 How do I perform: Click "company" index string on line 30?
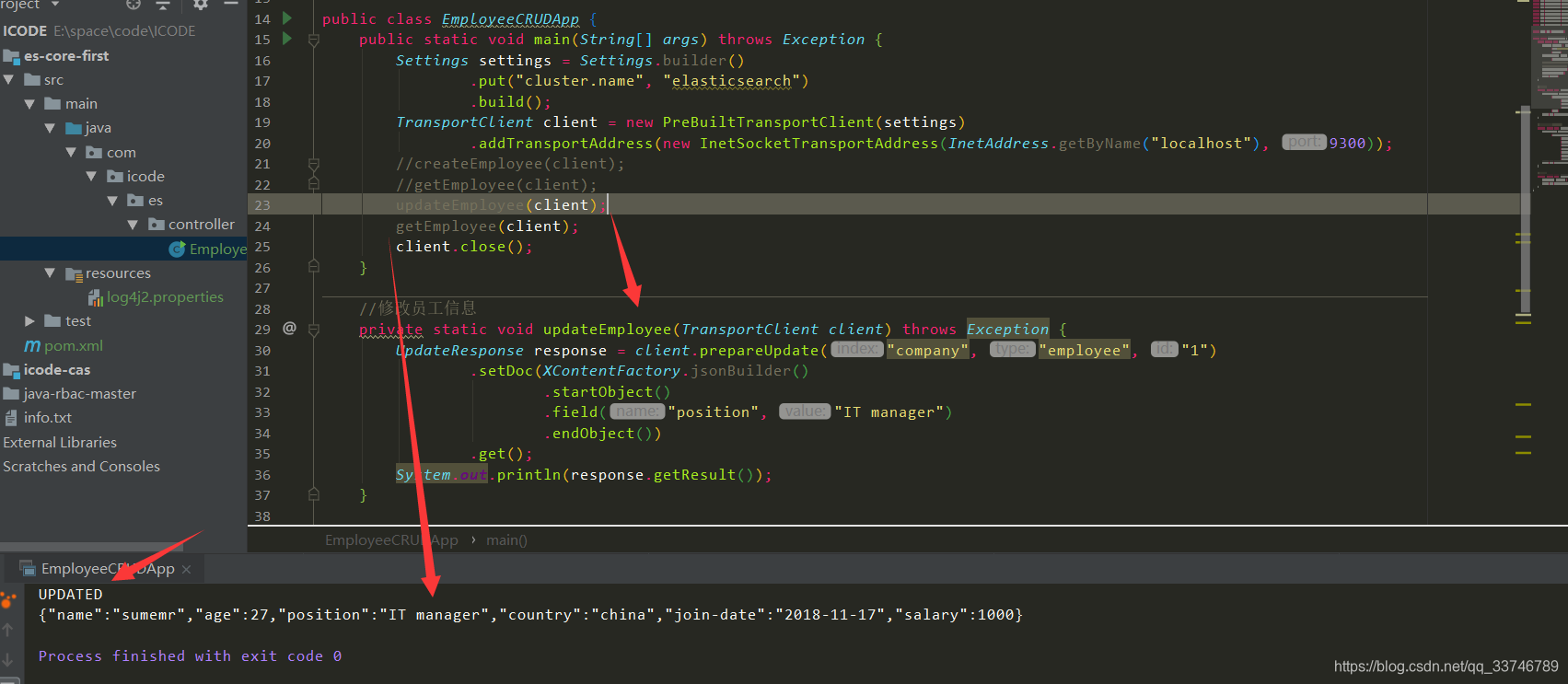[928, 350]
